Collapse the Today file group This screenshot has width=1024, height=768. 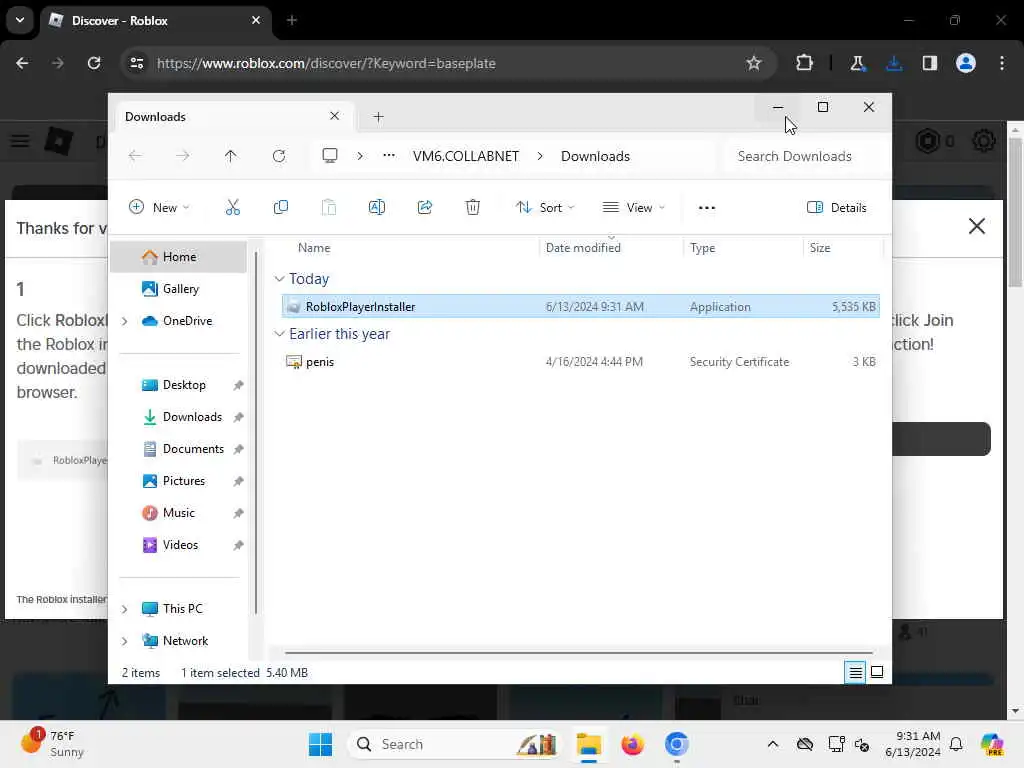(x=280, y=279)
